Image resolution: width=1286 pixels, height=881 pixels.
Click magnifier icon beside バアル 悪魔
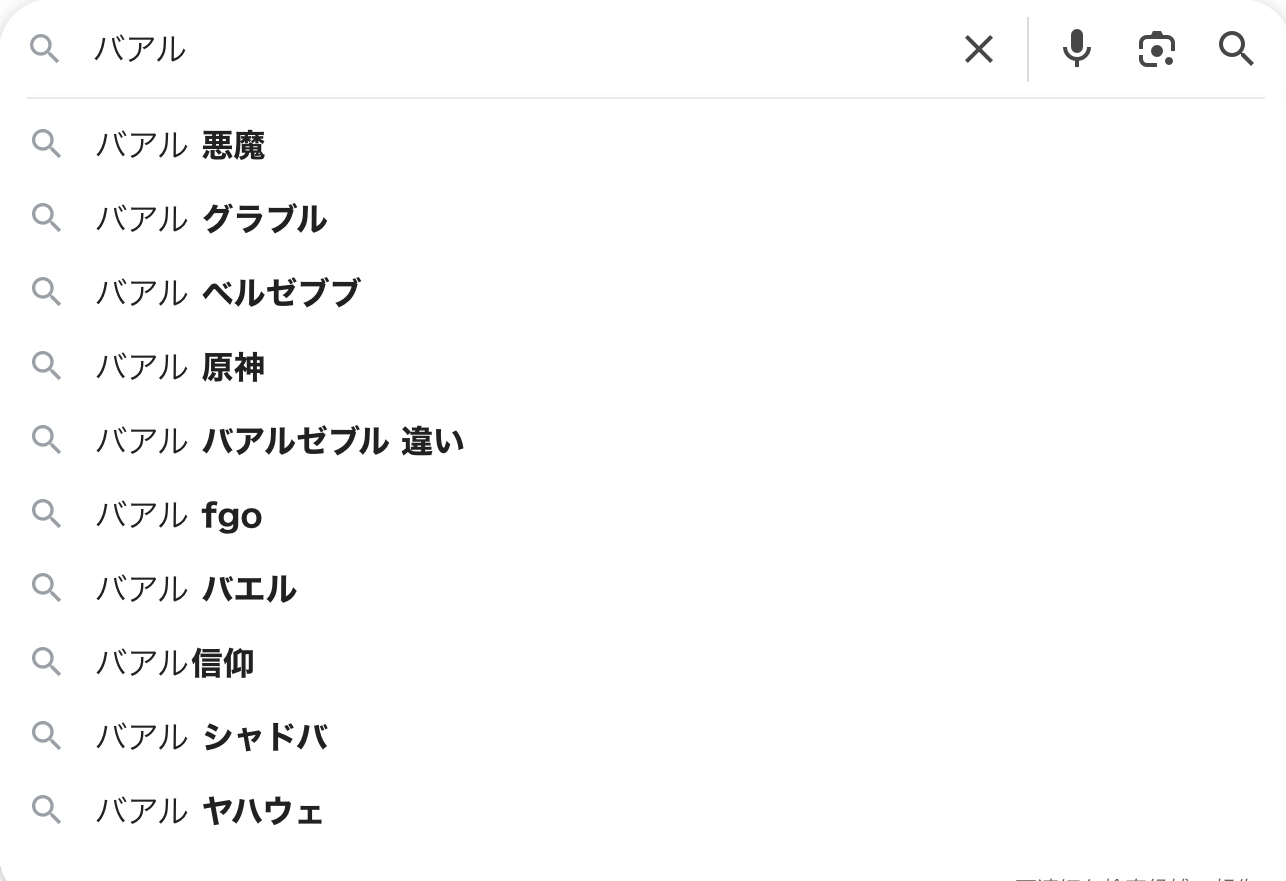46,144
